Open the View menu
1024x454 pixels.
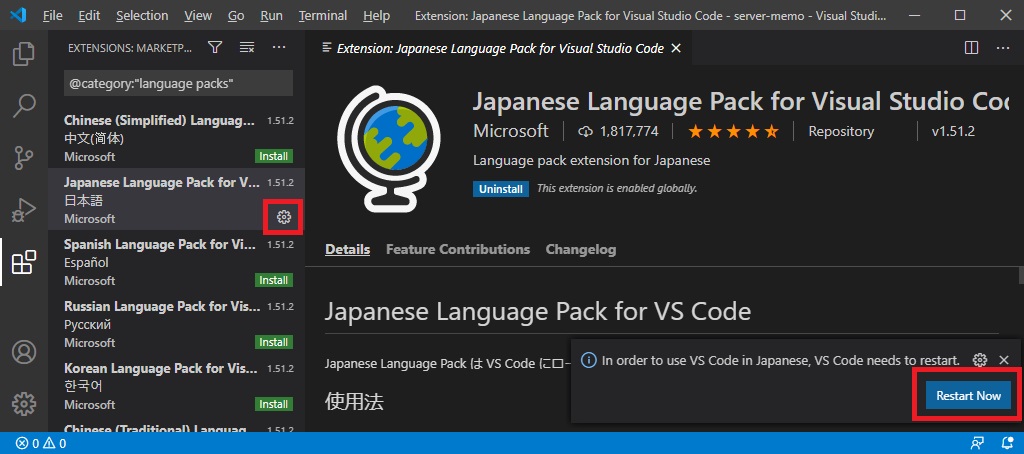[x=198, y=15]
